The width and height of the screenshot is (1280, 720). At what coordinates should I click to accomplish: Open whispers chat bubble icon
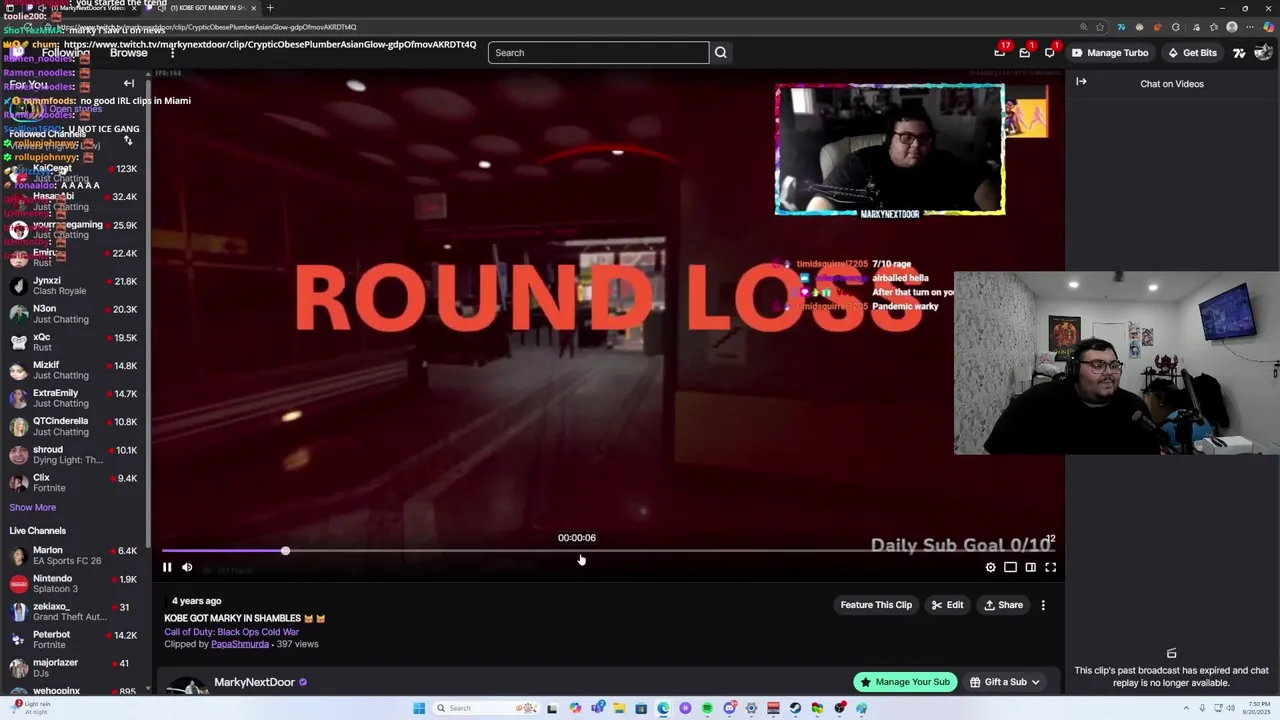1049,52
